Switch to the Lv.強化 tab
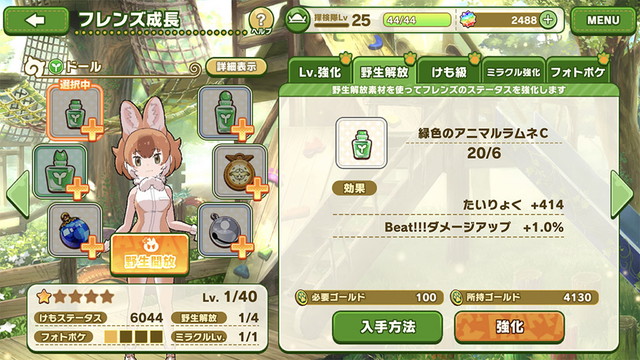 point(320,71)
